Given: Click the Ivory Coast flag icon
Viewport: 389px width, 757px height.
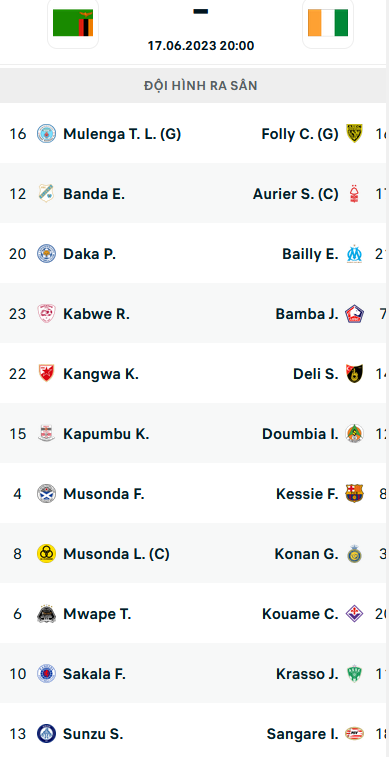Looking at the screenshot, I should tap(328, 22).
